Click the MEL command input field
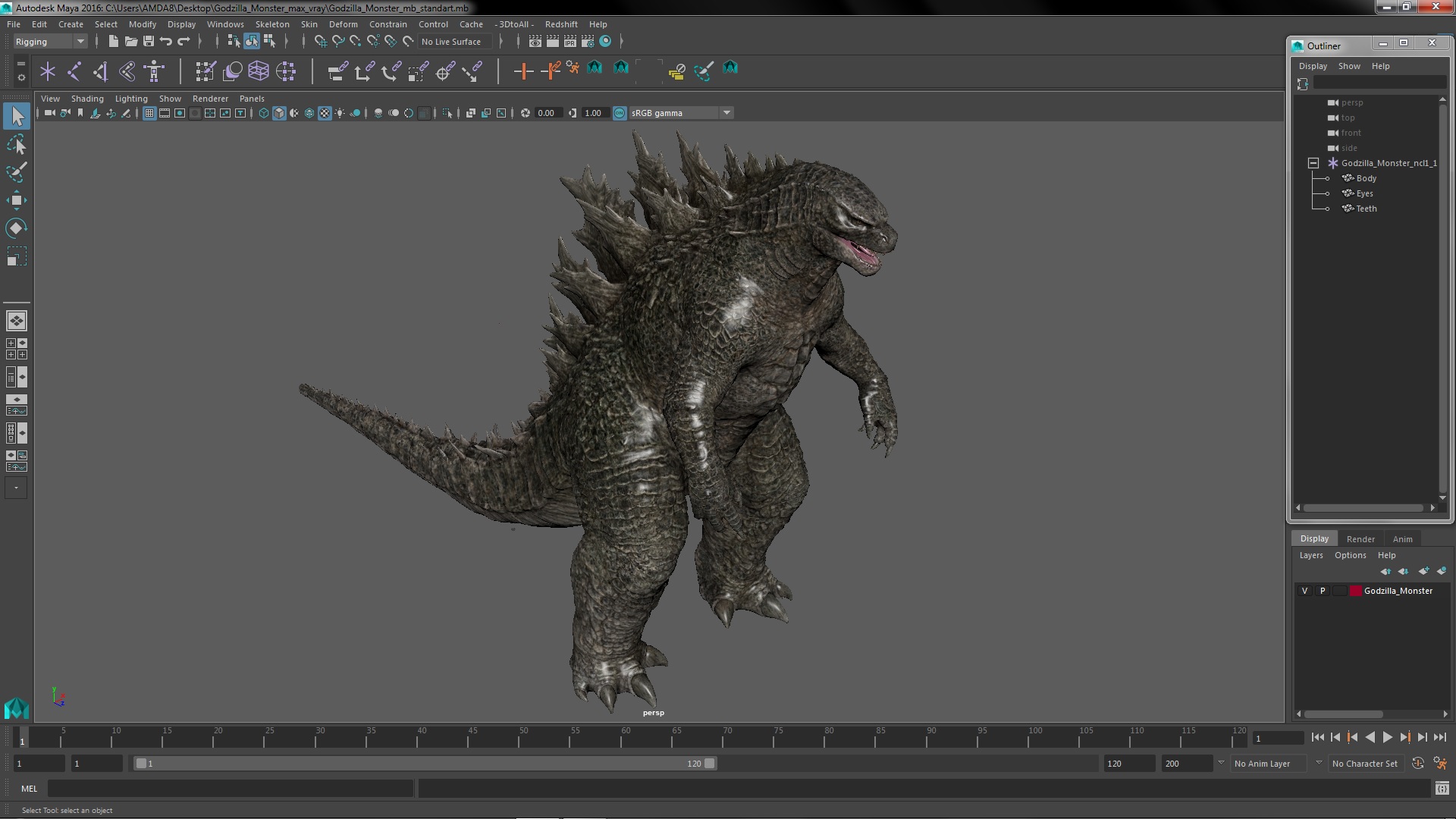The width and height of the screenshot is (1456, 819). click(x=231, y=789)
